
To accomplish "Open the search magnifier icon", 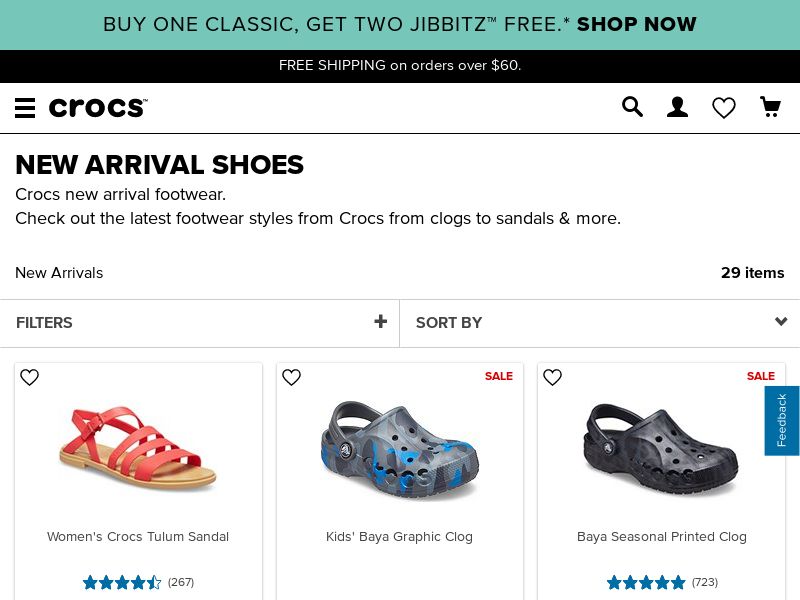I will (x=632, y=107).
